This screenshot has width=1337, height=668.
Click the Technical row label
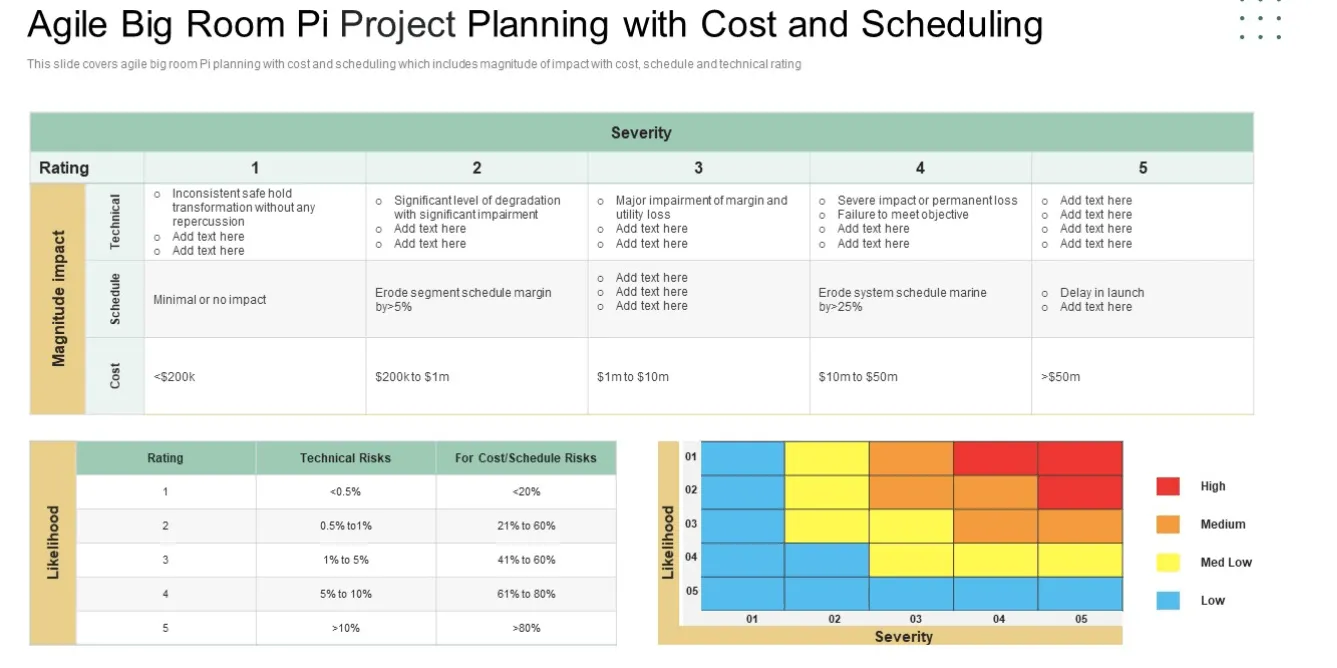point(115,222)
